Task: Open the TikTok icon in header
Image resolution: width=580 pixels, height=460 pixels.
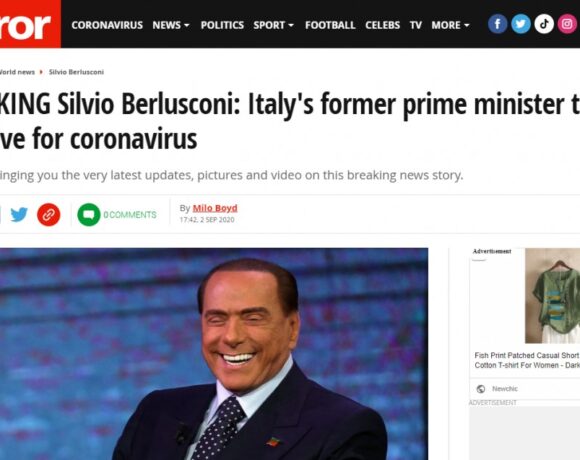Action: pos(544,24)
